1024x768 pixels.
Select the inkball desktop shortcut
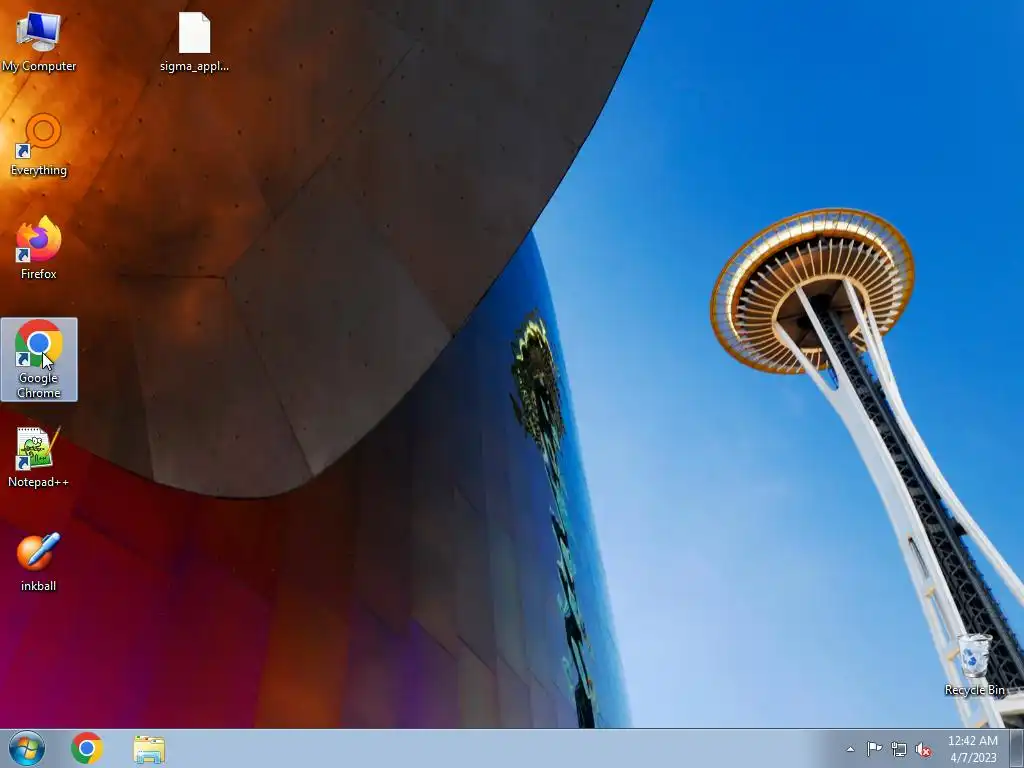point(39,562)
